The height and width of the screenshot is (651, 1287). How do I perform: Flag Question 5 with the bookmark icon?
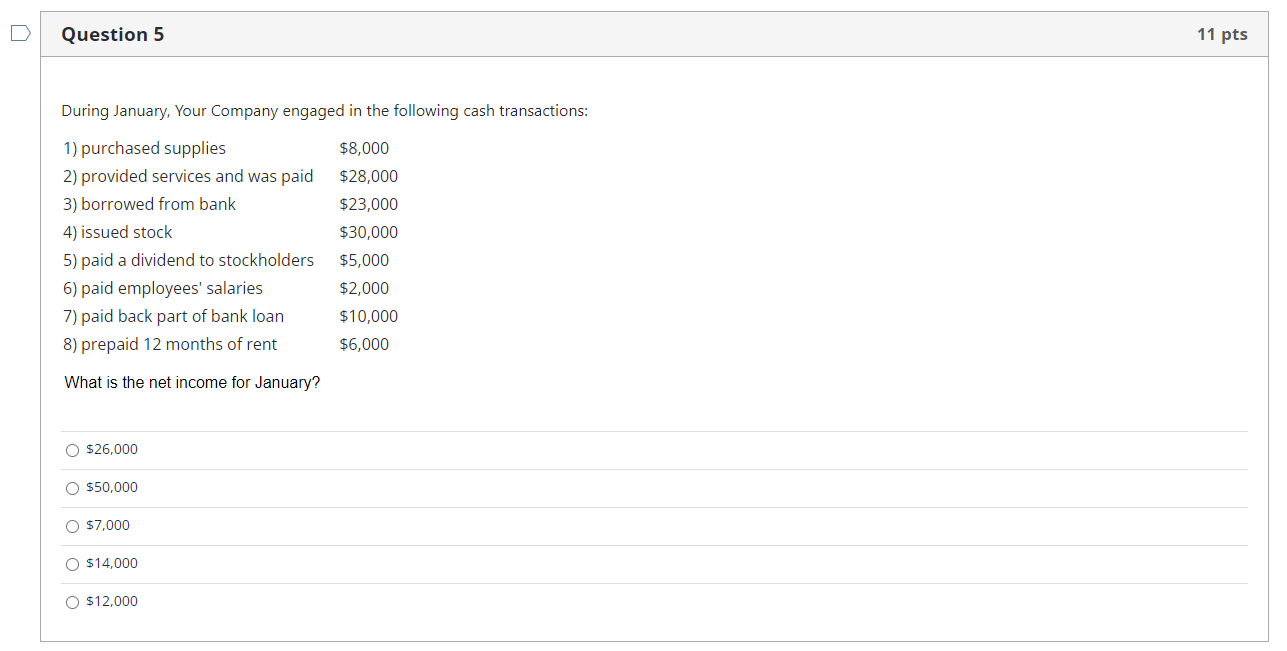[x=20, y=34]
